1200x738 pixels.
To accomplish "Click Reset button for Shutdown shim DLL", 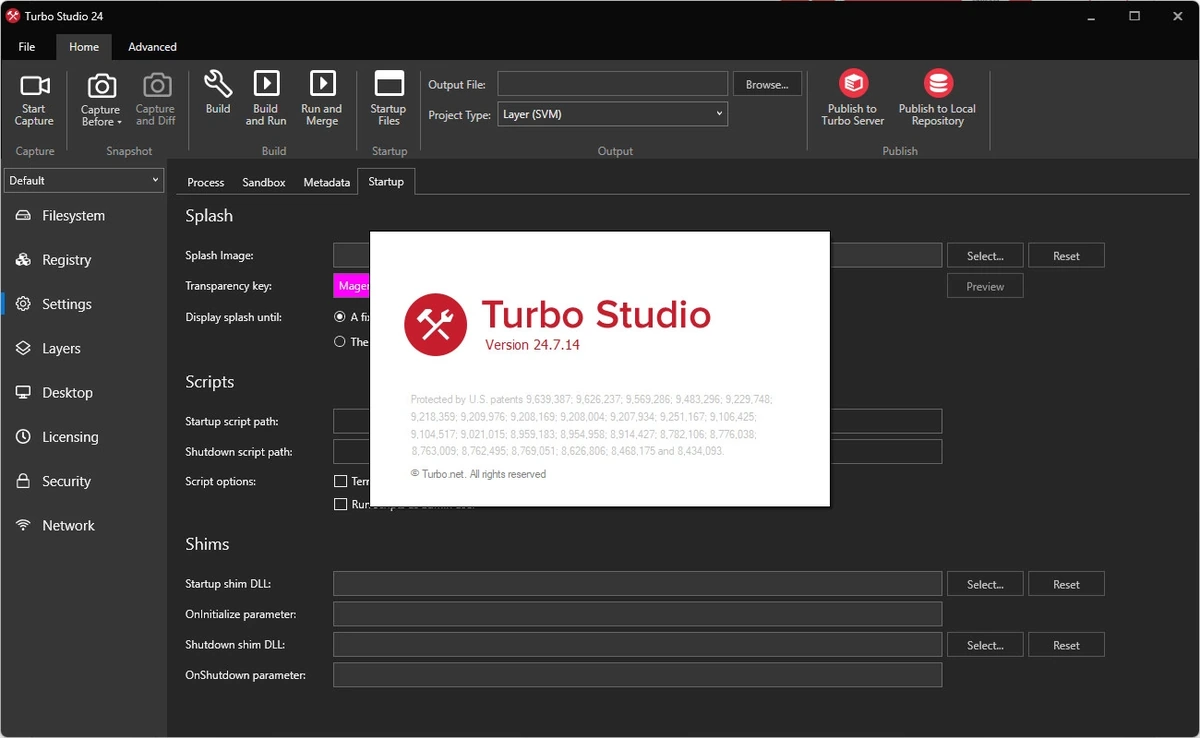I will pos(1066,645).
